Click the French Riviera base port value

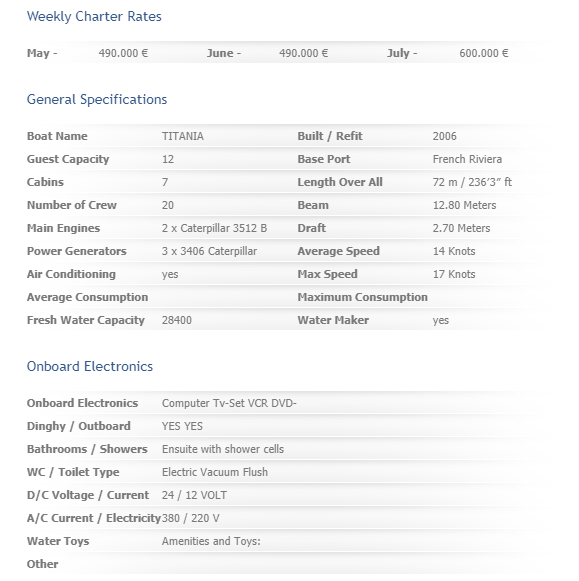click(467, 159)
